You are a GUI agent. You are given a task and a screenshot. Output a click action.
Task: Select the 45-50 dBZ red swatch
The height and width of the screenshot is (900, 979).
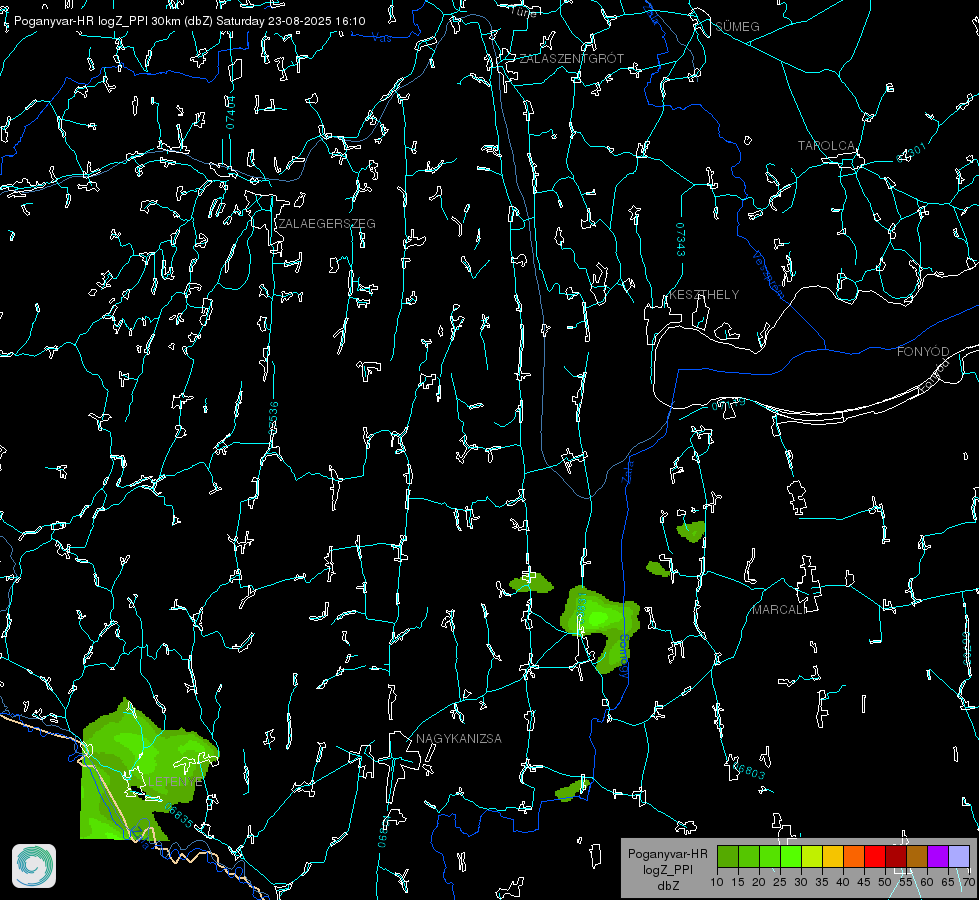pyautogui.click(x=875, y=856)
